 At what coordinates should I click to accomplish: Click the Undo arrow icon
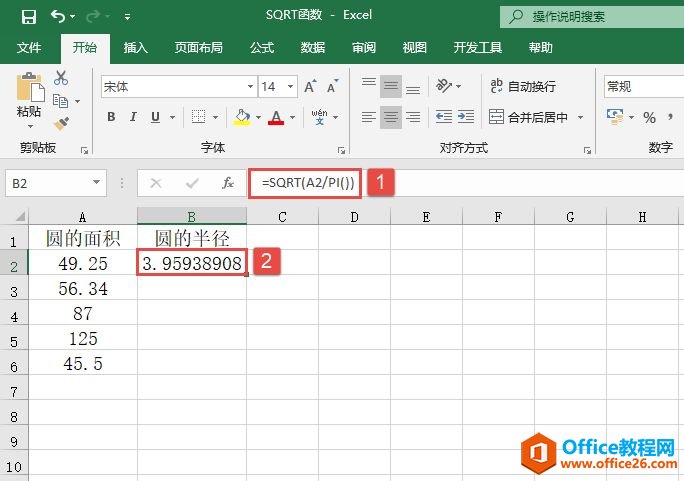coord(58,17)
